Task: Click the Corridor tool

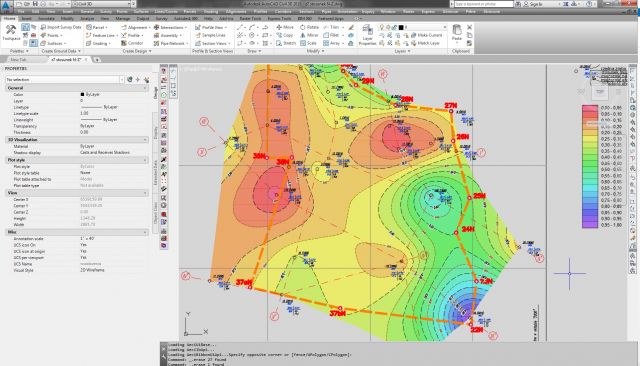Action: pyautogui.click(x=132, y=43)
